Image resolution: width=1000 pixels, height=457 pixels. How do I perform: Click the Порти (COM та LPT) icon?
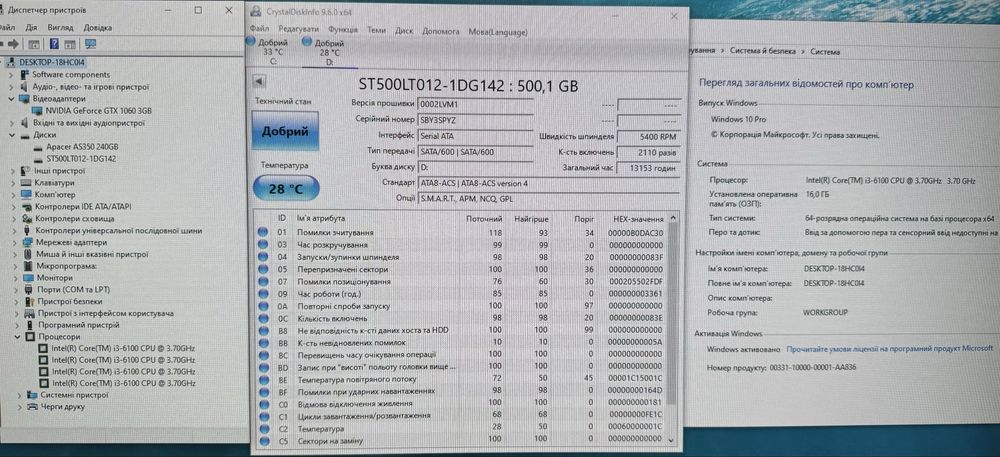pyautogui.click(x=28, y=289)
